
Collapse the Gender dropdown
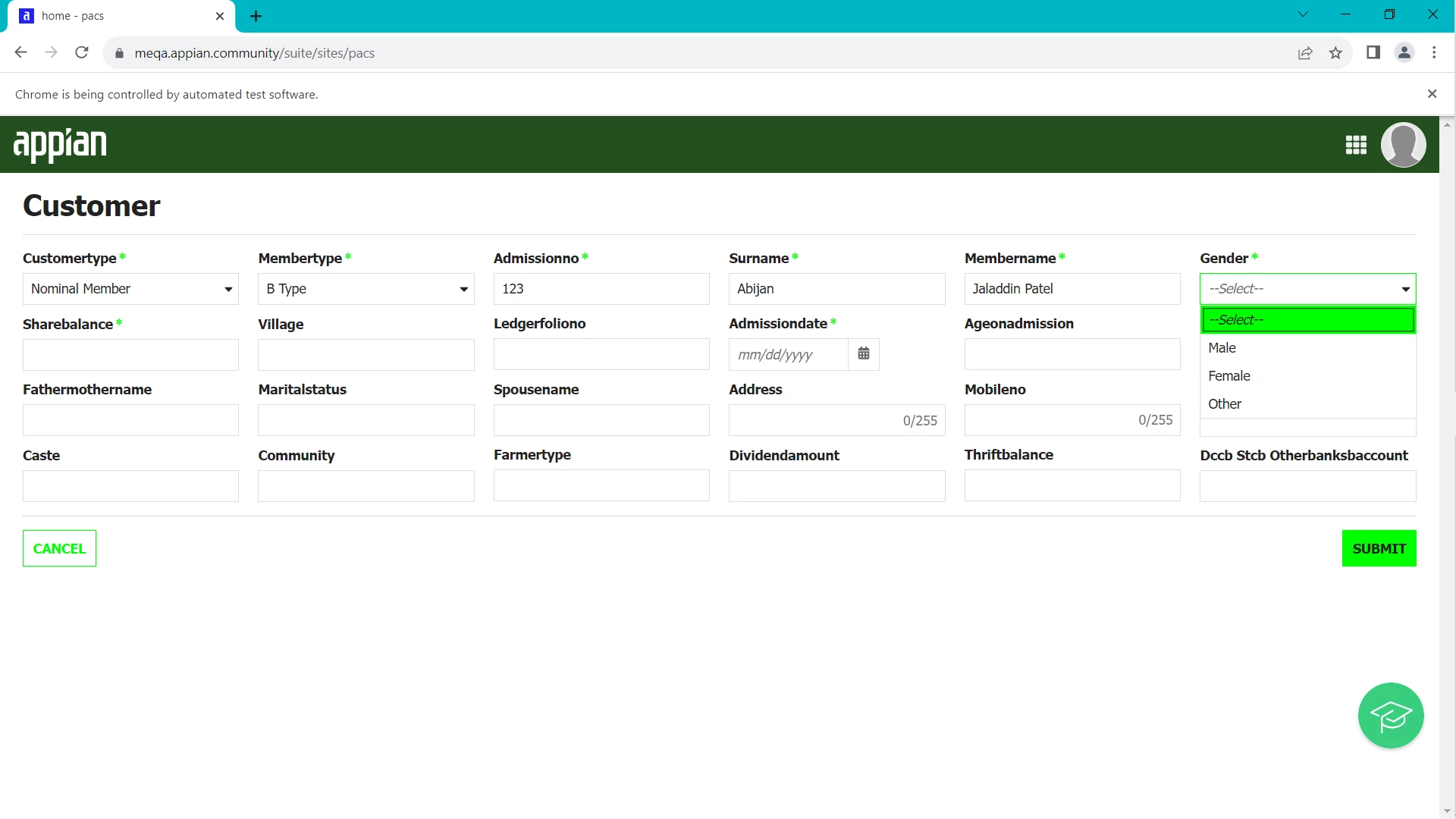tap(1307, 289)
